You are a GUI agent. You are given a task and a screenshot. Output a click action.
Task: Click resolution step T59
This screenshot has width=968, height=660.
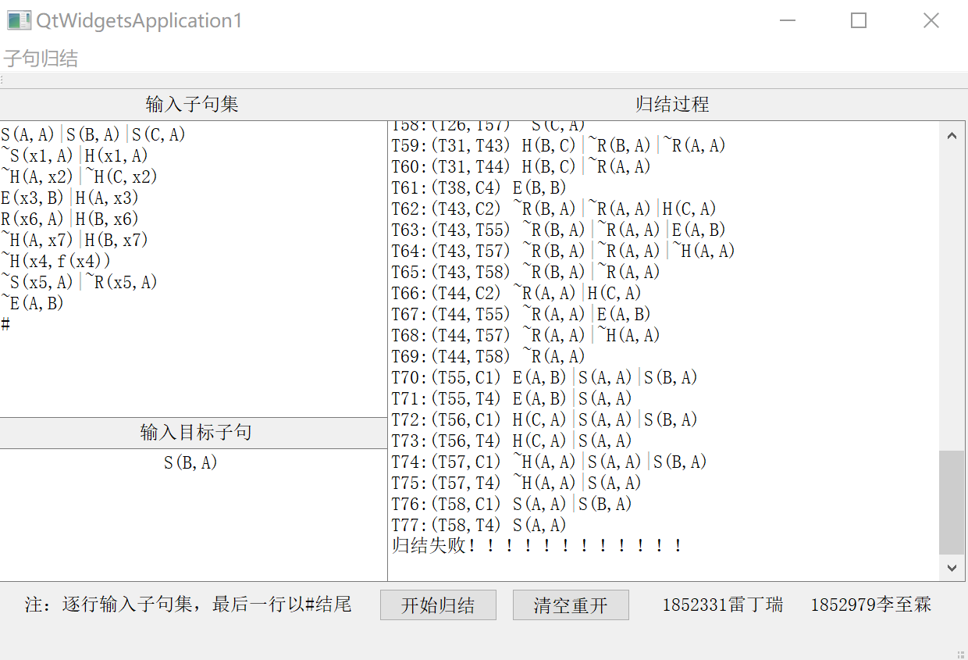(x=558, y=146)
